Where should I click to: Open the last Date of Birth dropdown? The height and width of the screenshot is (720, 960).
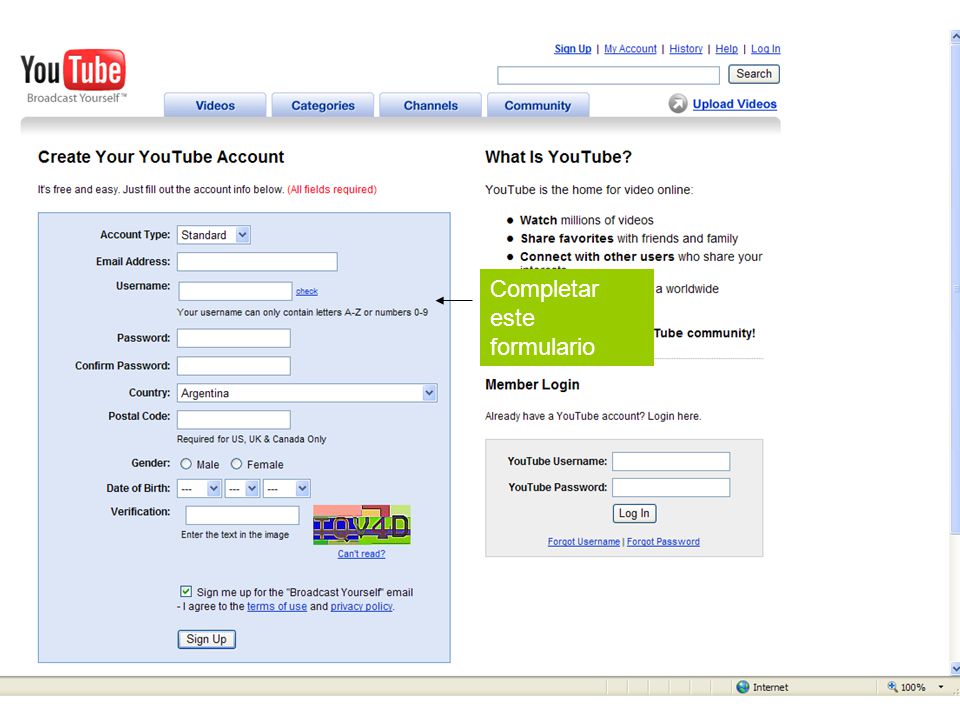[287, 489]
